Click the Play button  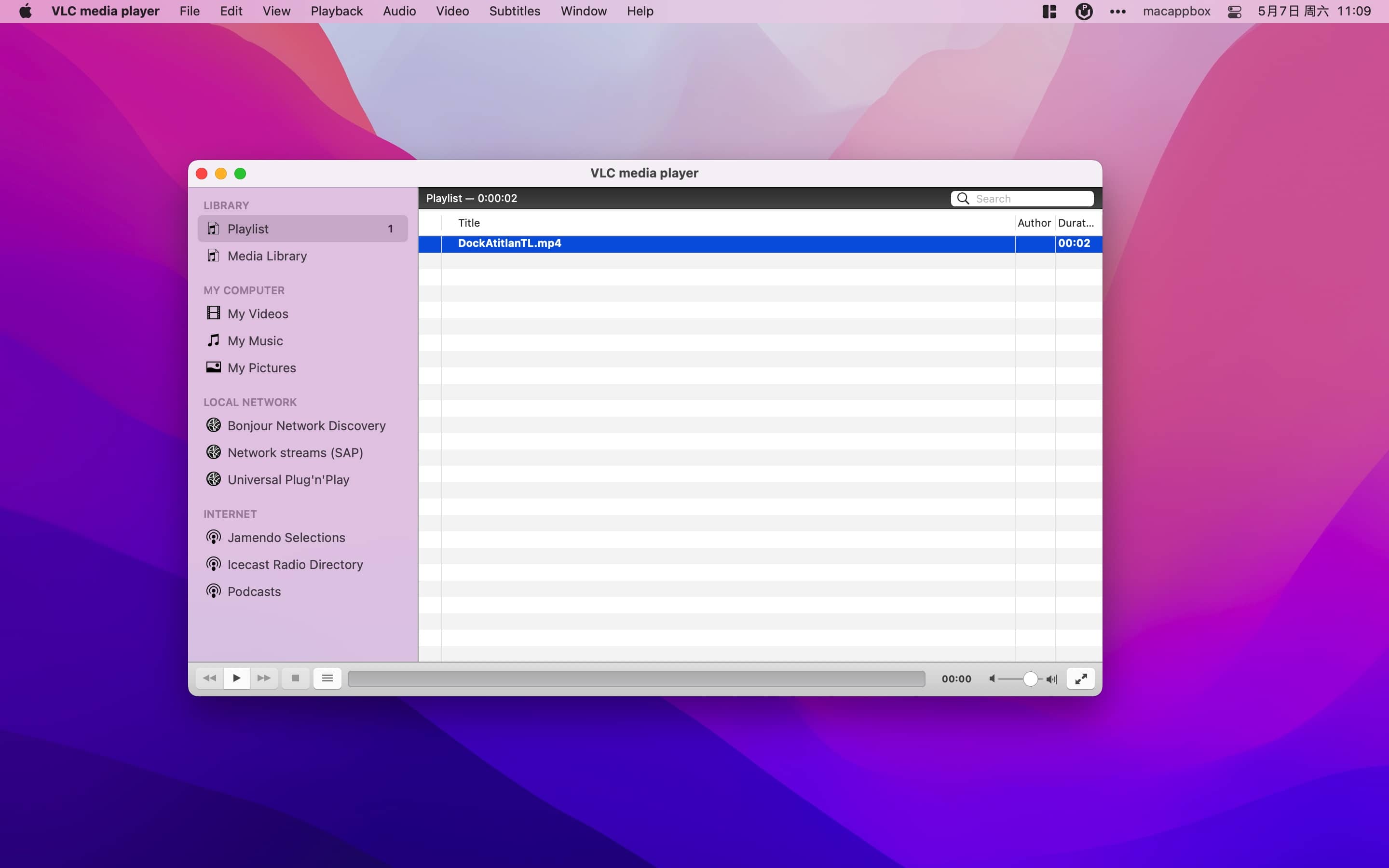coord(236,678)
